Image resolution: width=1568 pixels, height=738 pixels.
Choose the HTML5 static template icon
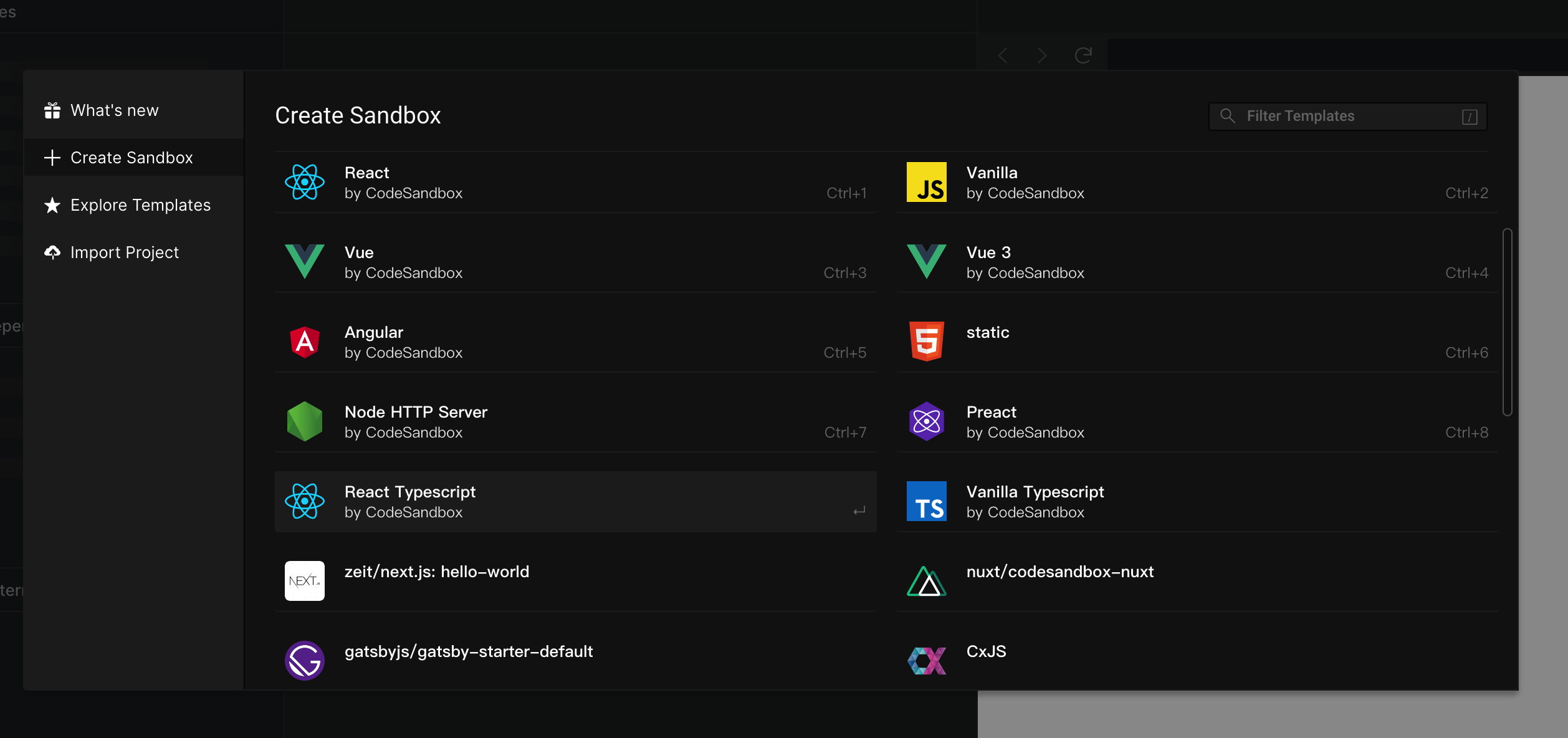(926, 342)
